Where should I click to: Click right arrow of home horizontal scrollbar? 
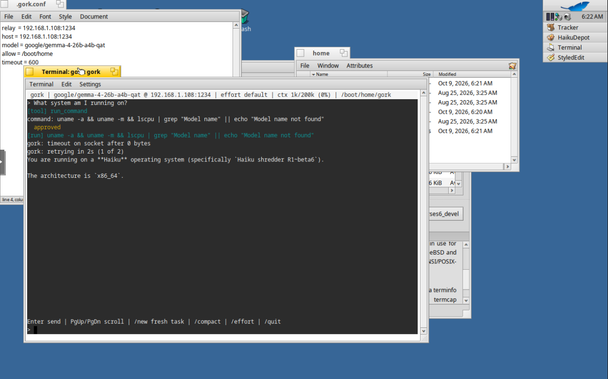pyautogui.click(x=508, y=166)
